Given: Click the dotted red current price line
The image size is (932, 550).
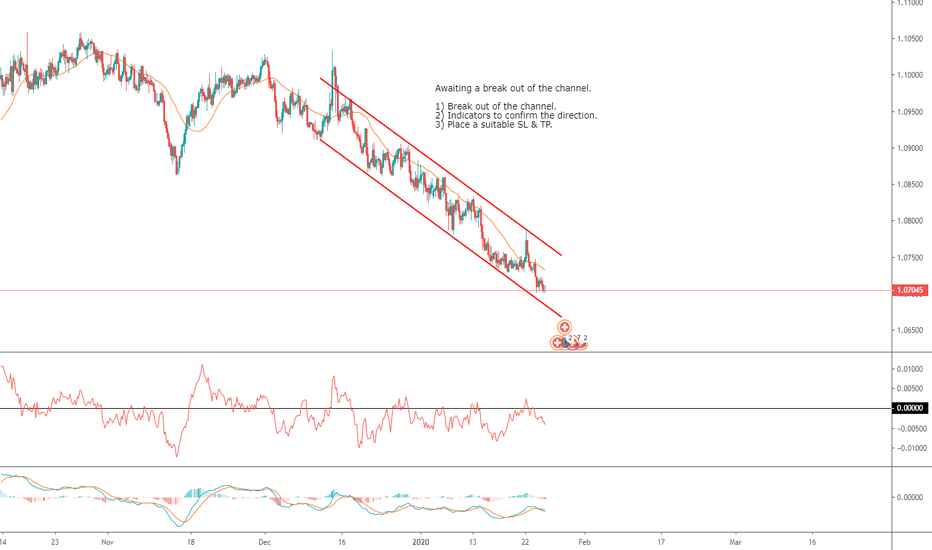Looking at the screenshot, I should point(446,291).
